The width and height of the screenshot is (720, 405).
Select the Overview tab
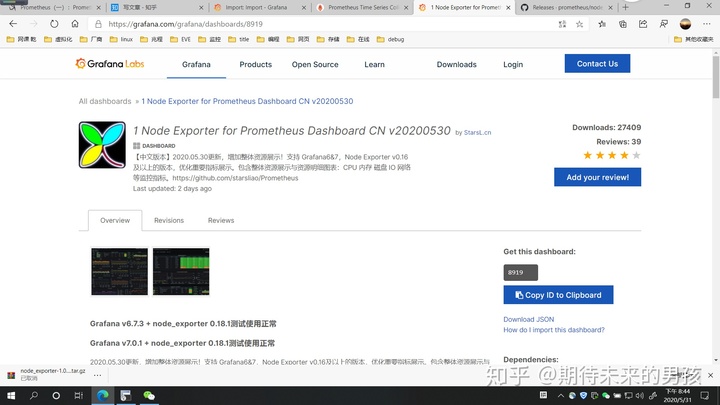click(x=115, y=220)
